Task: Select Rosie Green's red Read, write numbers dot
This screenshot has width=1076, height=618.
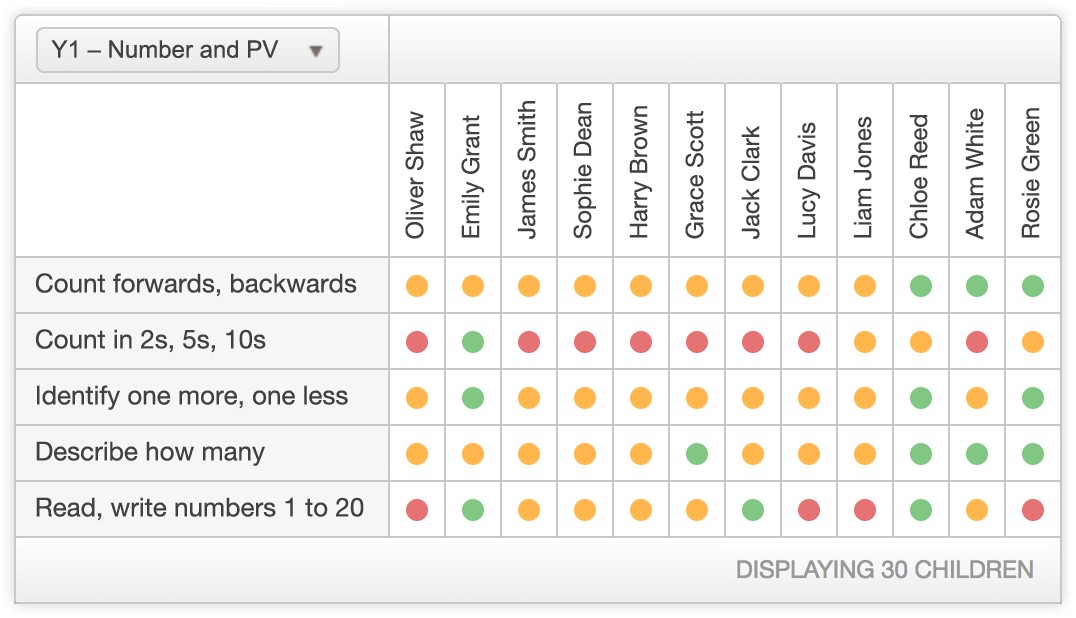Action: click(1033, 510)
